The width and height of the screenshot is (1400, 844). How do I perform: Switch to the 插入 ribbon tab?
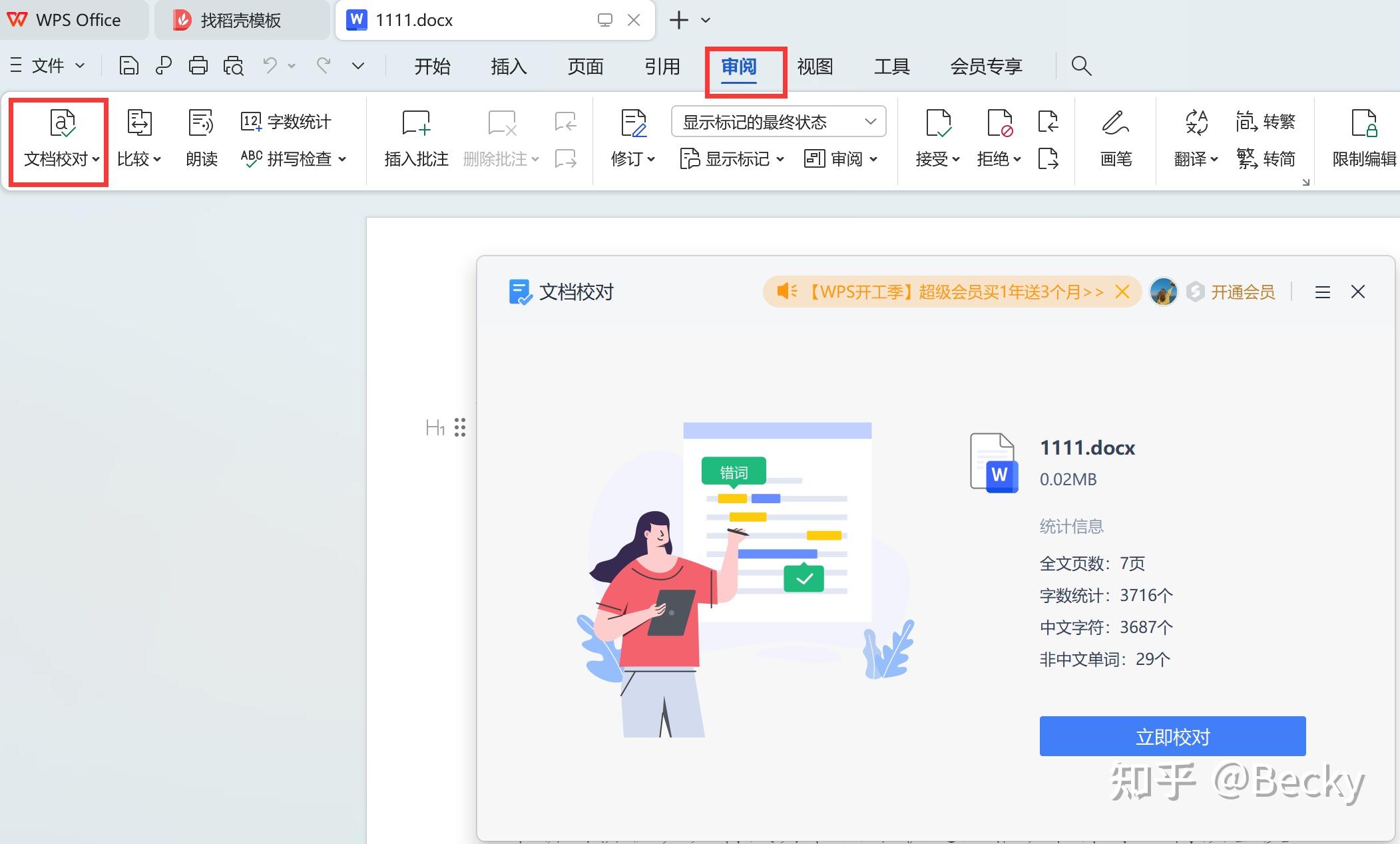click(509, 66)
